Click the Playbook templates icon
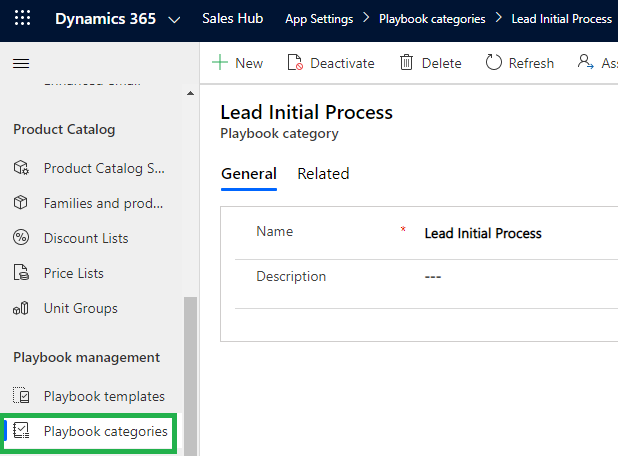This screenshot has height=456, width=618. point(21,396)
